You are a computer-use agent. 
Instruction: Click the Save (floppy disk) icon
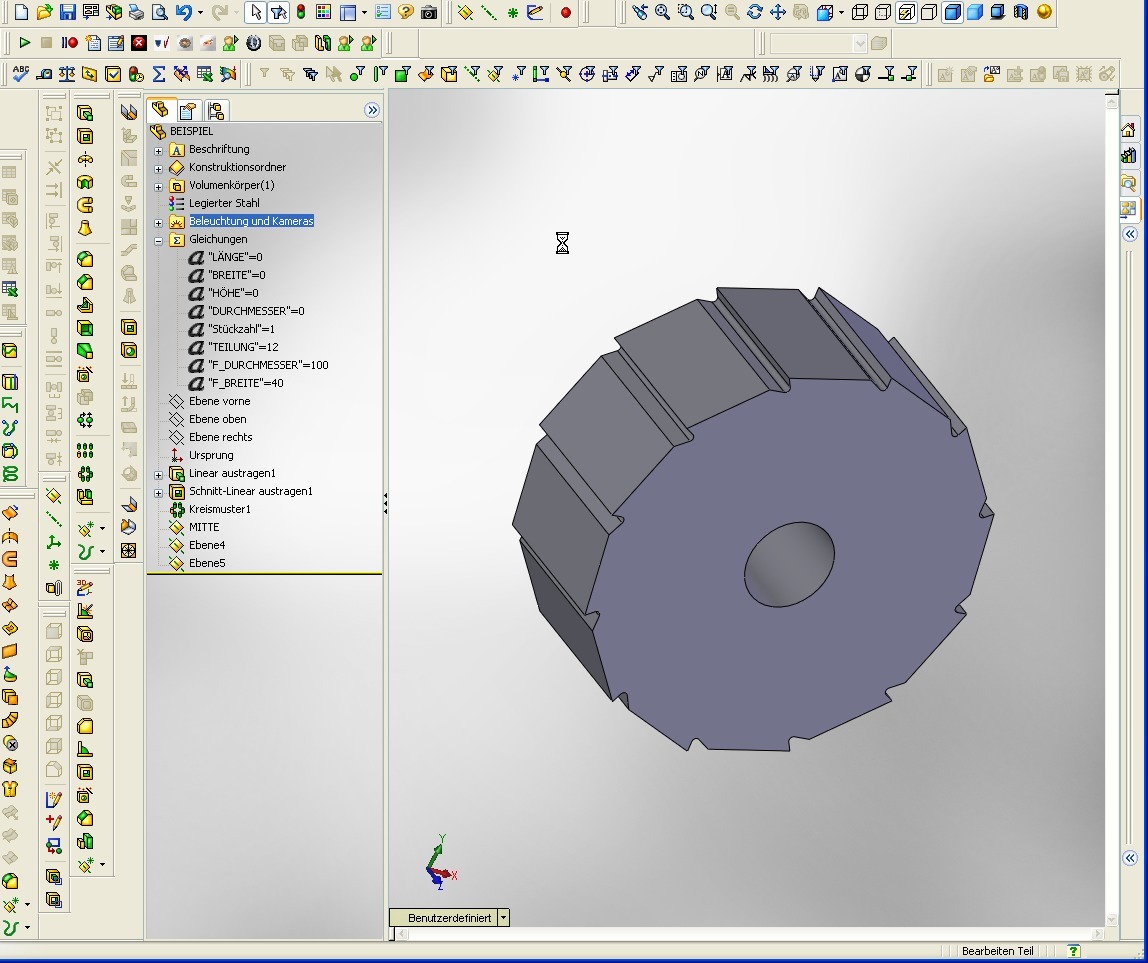click(67, 13)
